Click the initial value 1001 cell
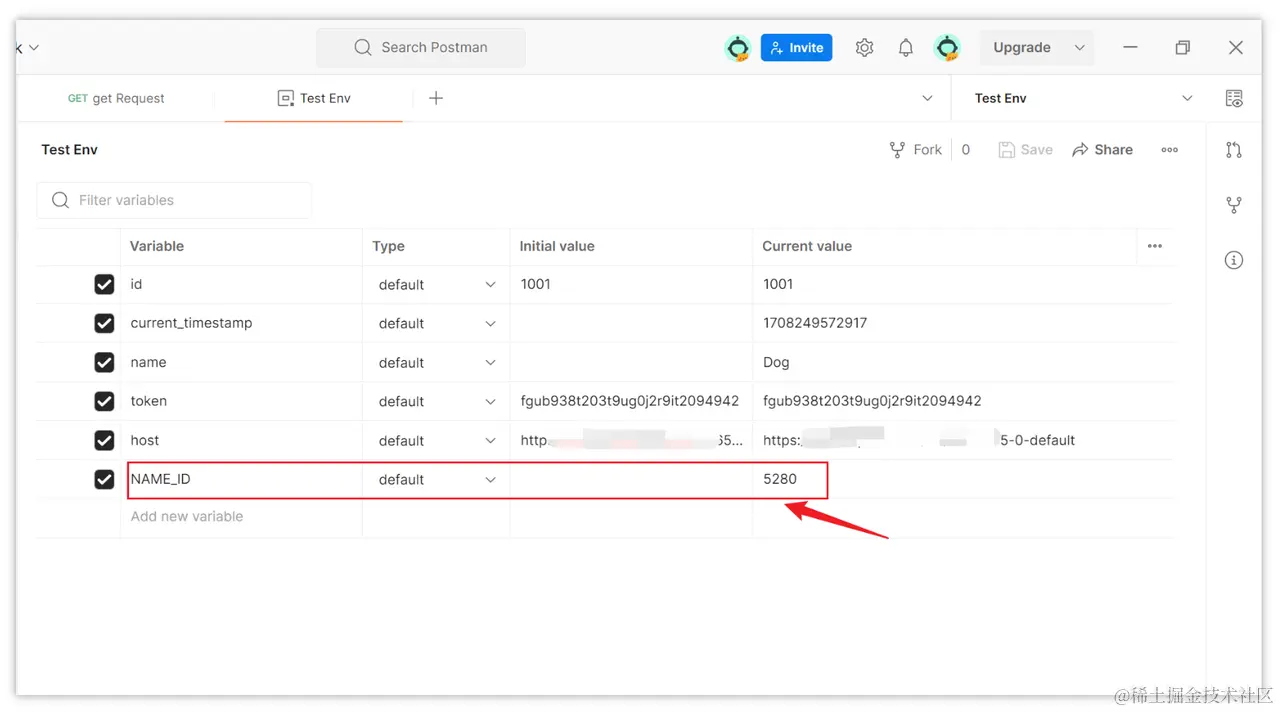The height and width of the screenshot is (712, 1280). click(x=631, y=285)
